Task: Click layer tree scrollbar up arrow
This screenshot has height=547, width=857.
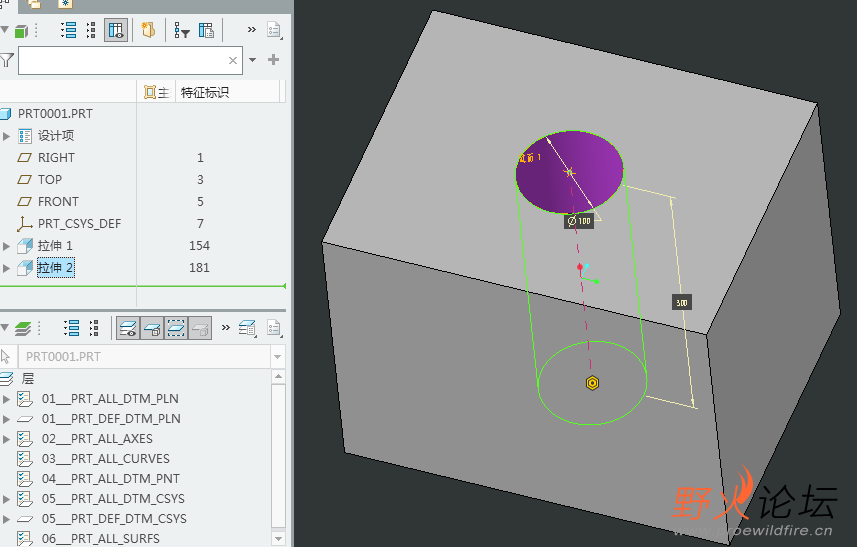Action: (x=278, y=377)
